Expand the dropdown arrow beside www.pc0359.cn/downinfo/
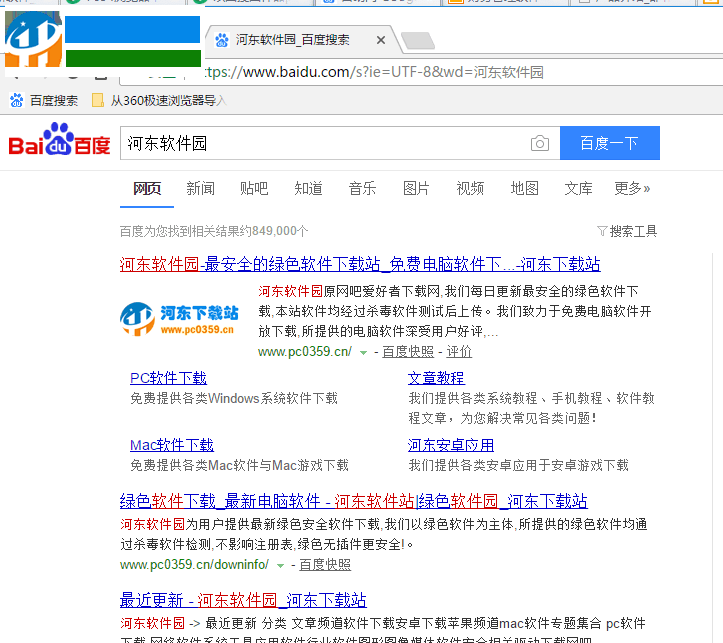Image resolution: width=723 pixels, height=643 pixels. [280, 566]
